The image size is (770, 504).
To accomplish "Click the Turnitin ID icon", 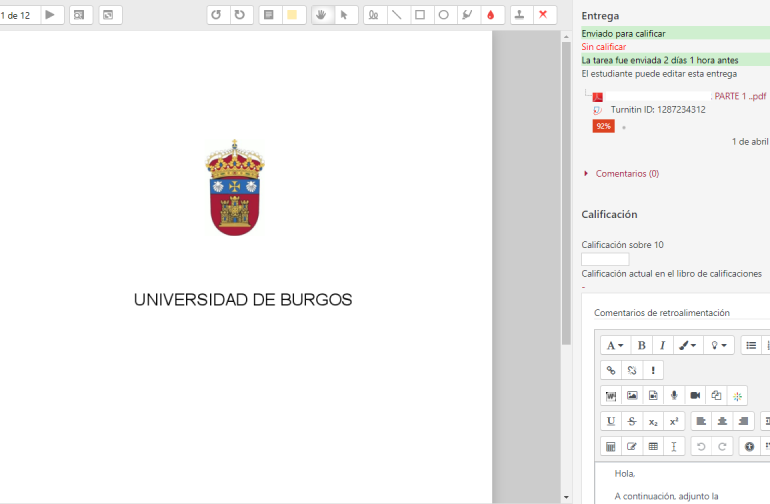I will (x=597, y=110).
